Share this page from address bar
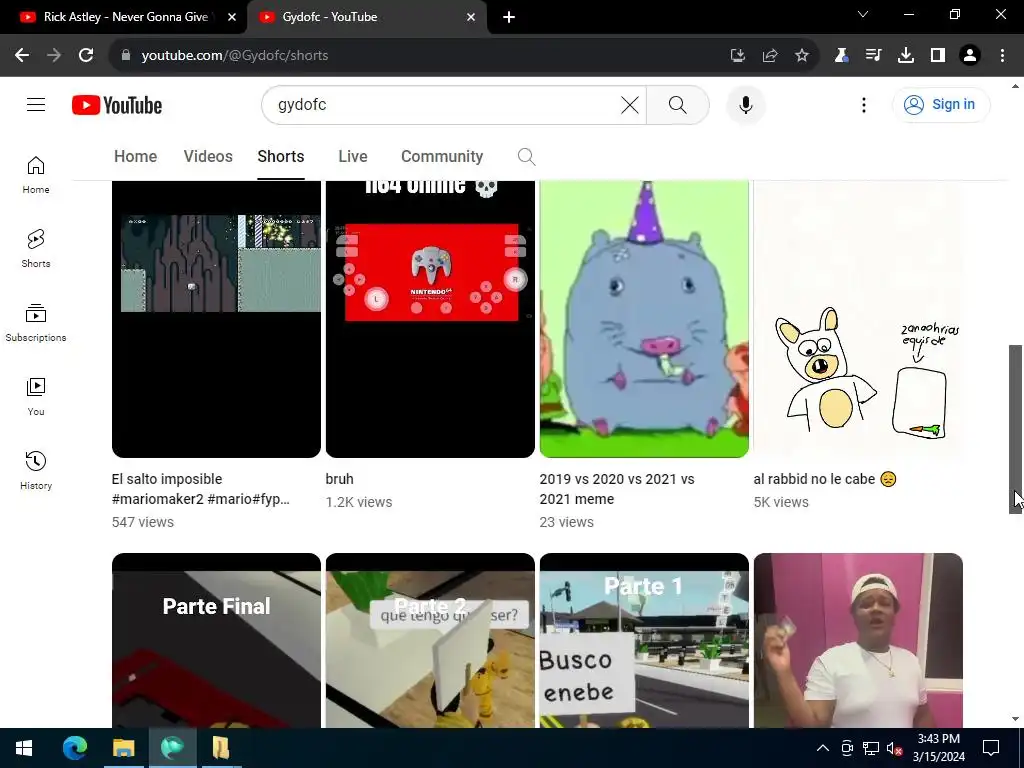Viewport: 1024px width, 768px height. 770,56
